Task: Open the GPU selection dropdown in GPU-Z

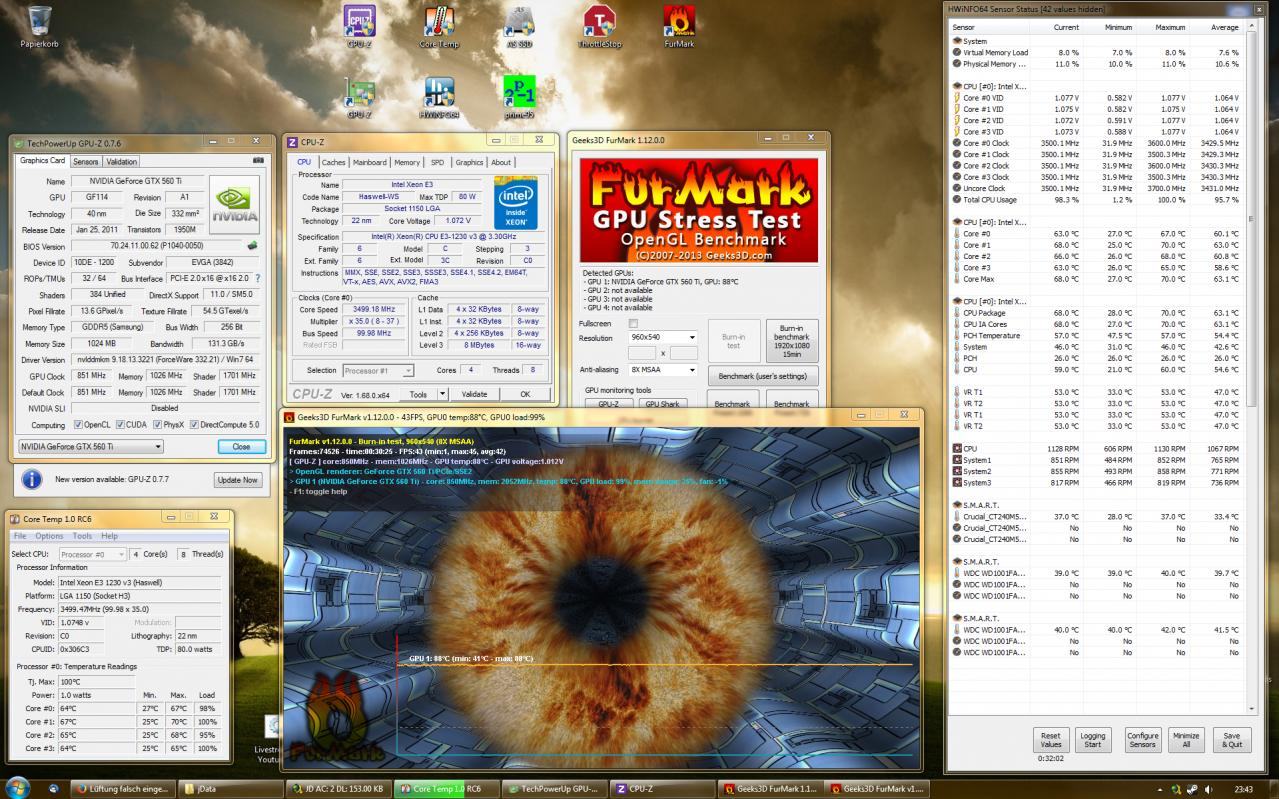Action: point(90,446)
